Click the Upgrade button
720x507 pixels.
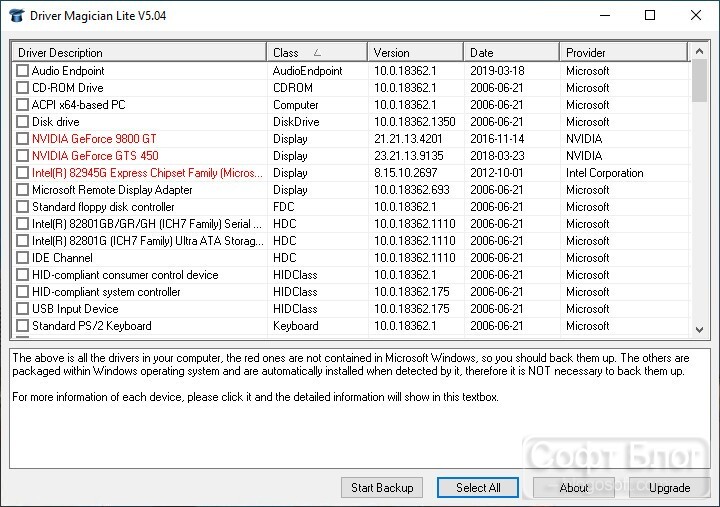(669, 488)
